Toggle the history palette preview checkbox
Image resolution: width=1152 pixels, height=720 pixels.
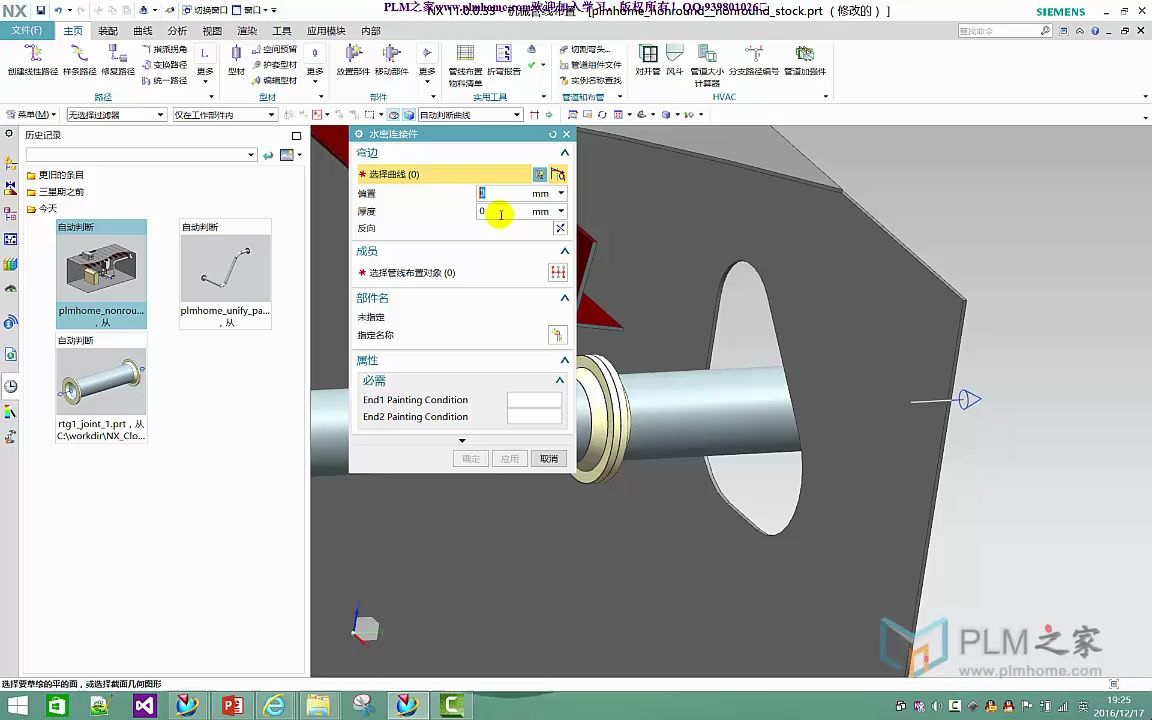click(296, 135)
